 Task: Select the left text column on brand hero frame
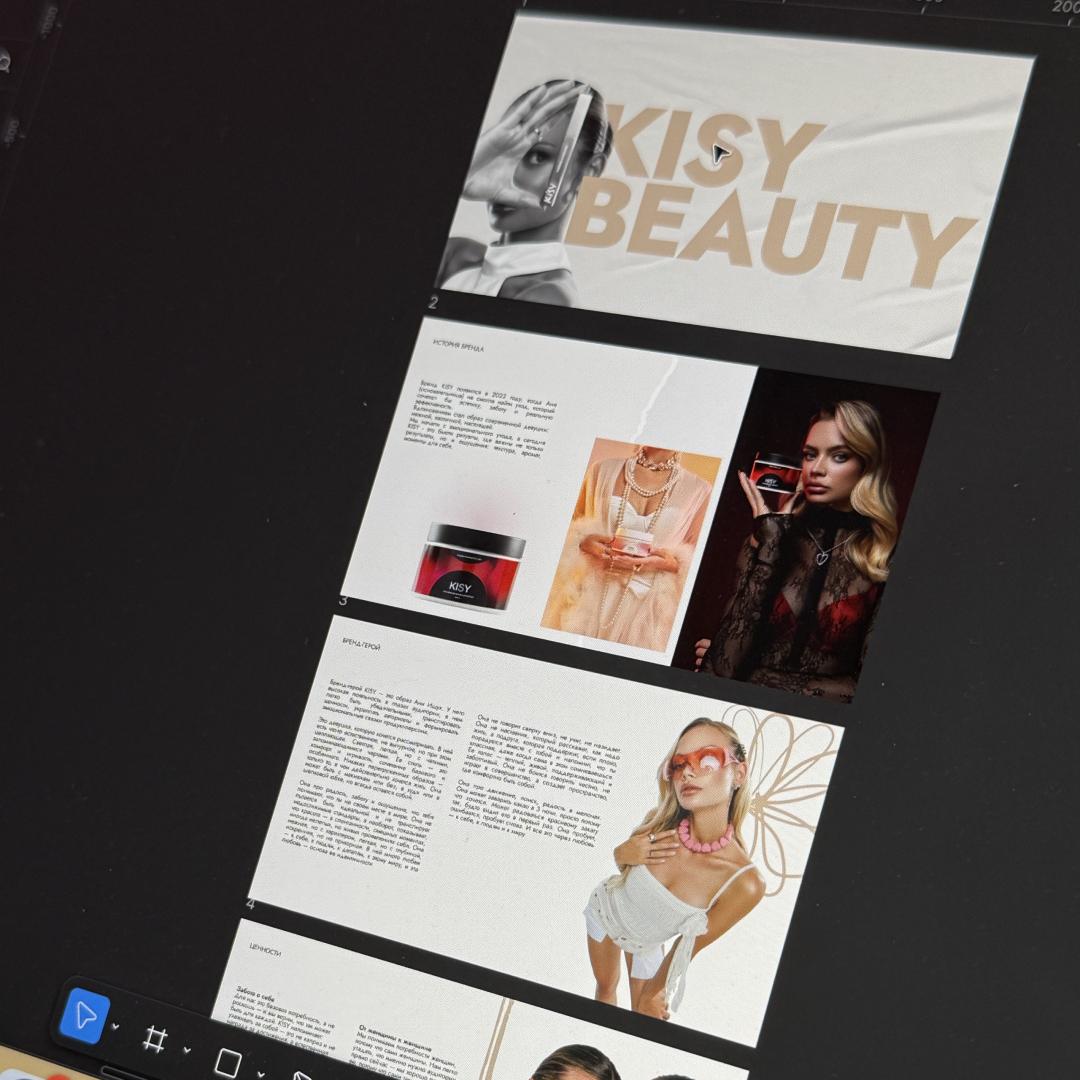(375, 776)
